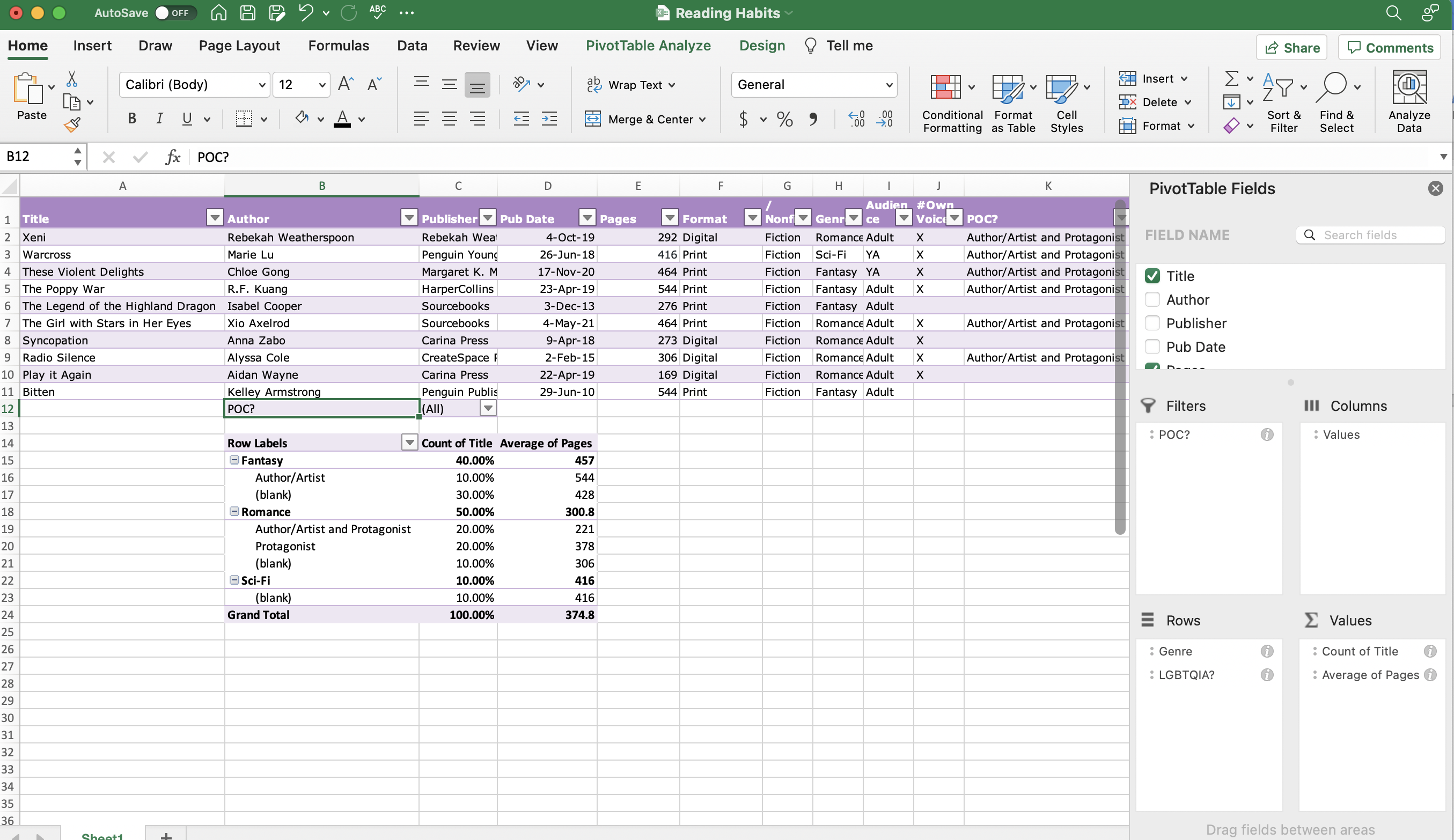1454x840 pixels.
Task: Select the PivotTable Analyze menu tab
Action: coord(648,45)
